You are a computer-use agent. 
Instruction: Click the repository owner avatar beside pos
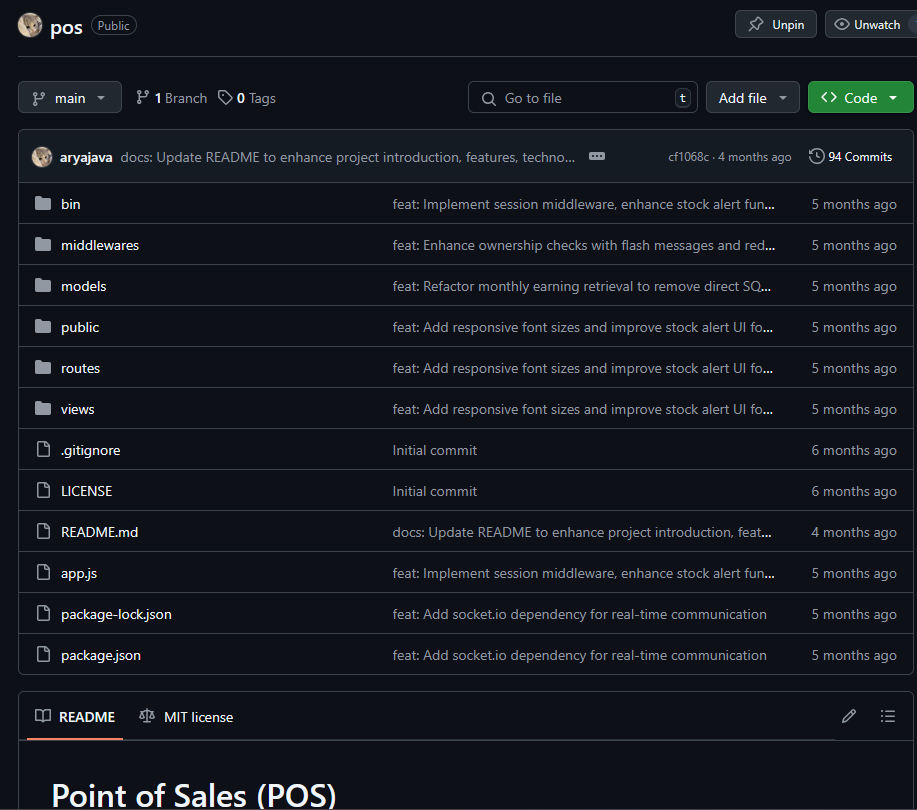point(30,25)
